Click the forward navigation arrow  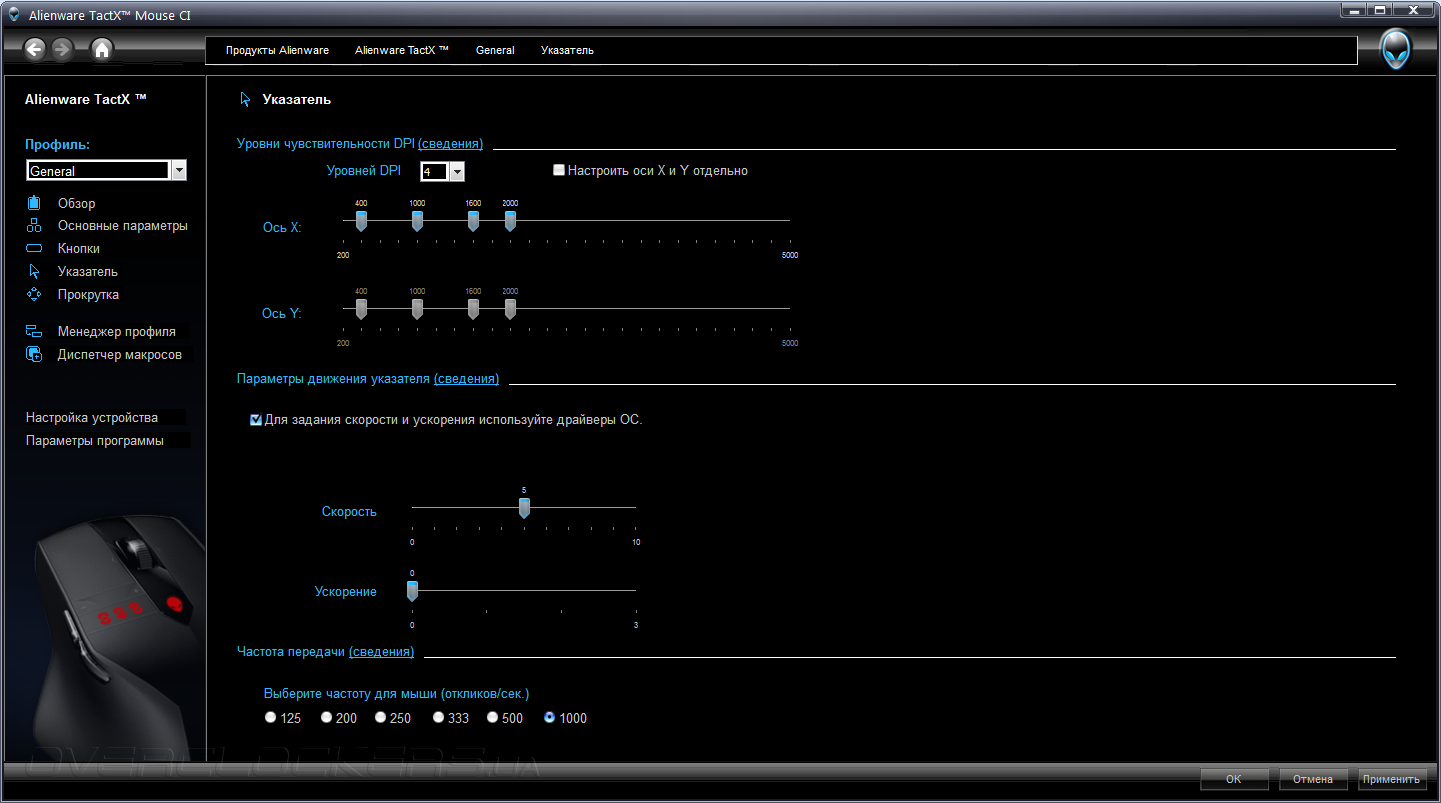(62, 49)
